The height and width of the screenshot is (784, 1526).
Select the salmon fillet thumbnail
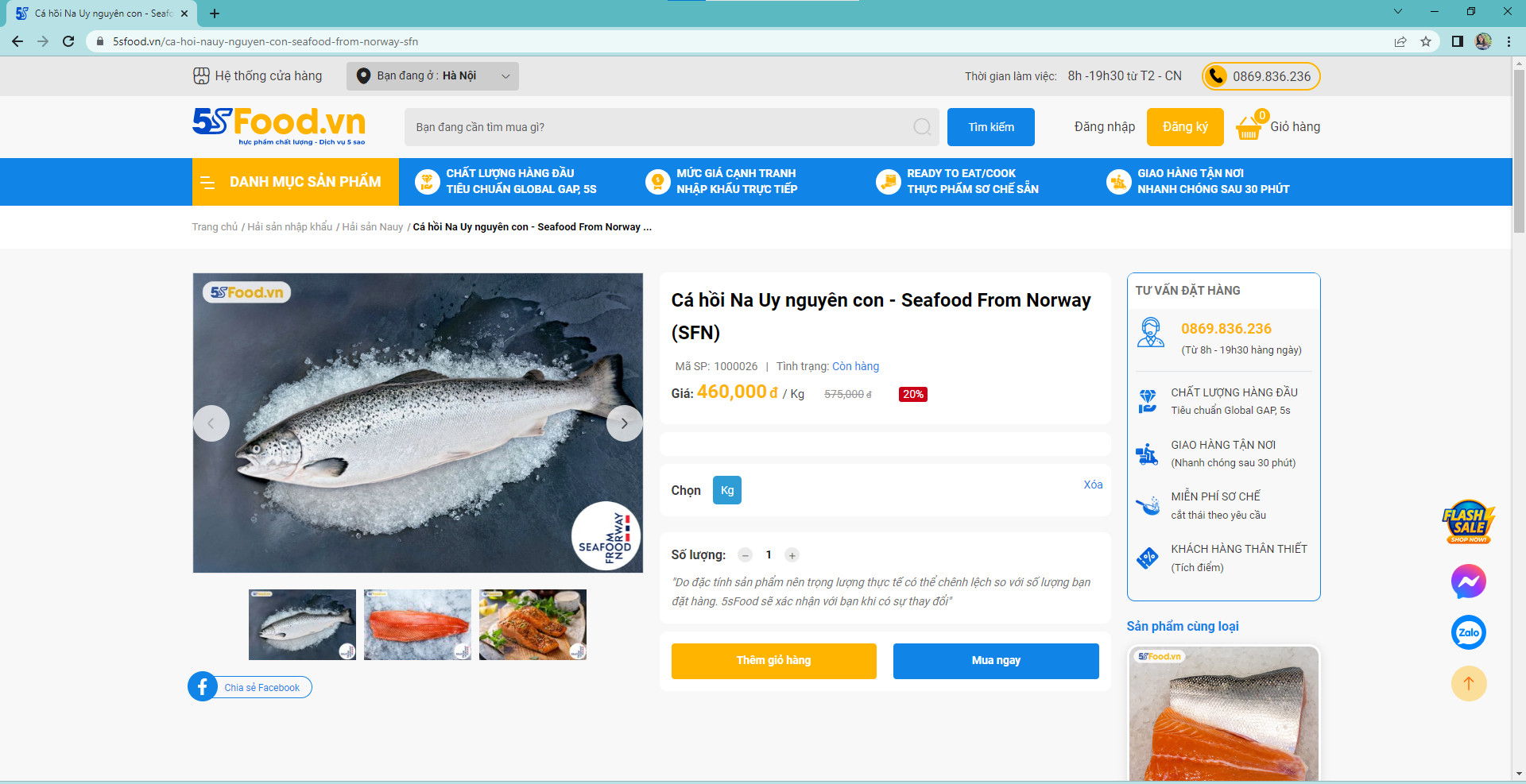tap(417, 624)
